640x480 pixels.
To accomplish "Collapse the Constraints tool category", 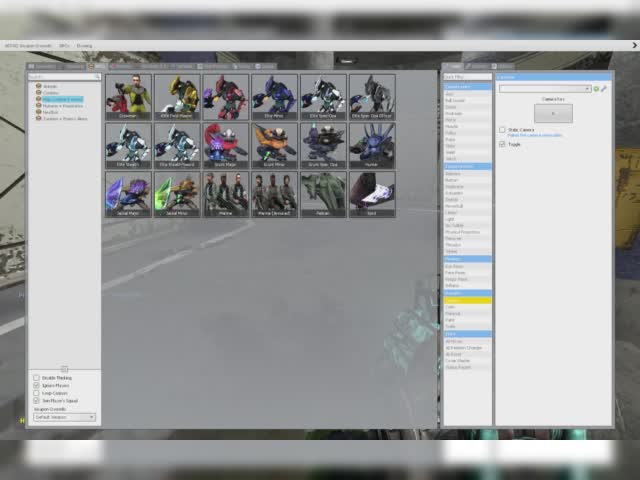I will (468, 87).
